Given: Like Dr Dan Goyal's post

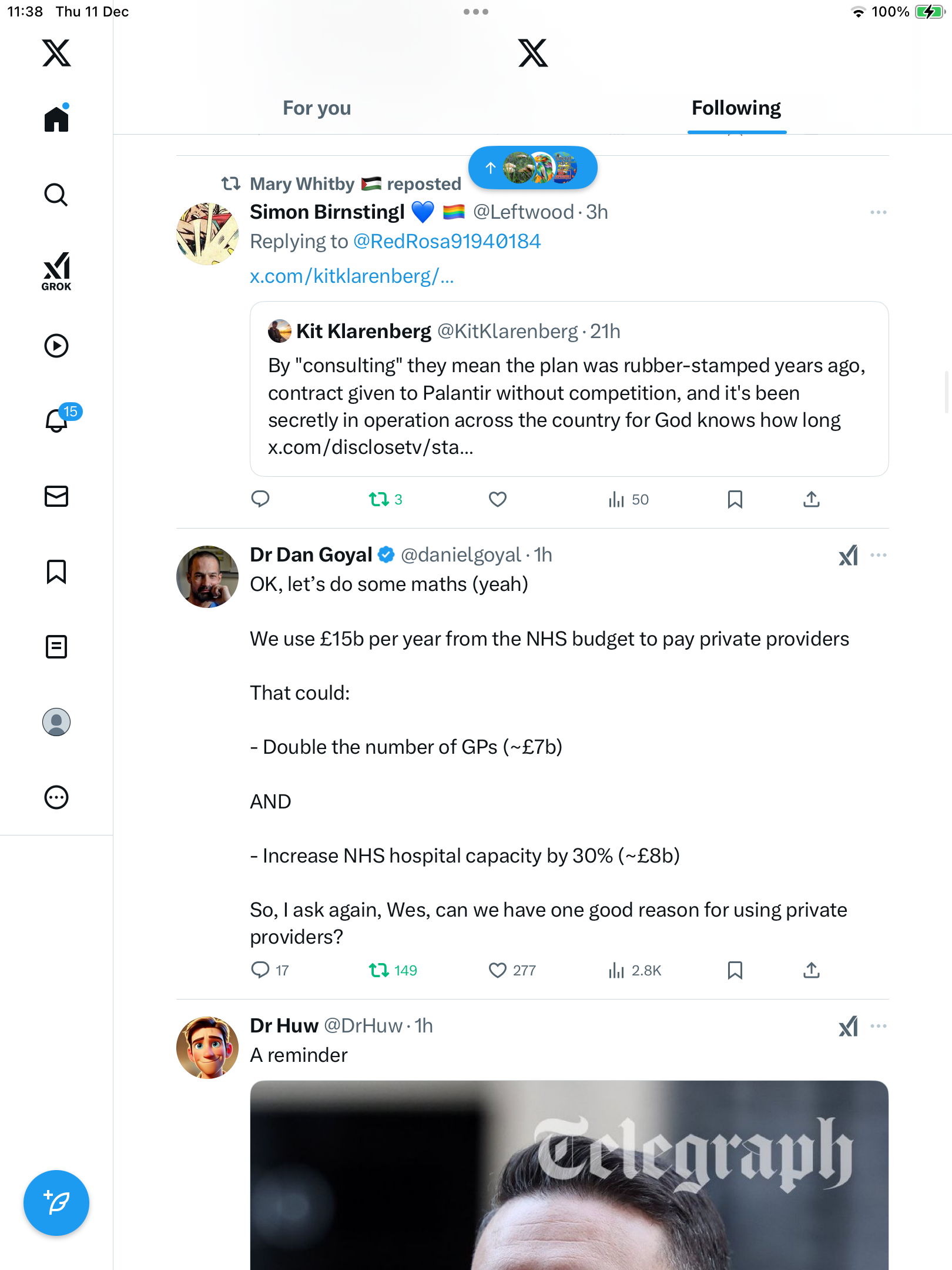Looking at the screenshot, I should [x=498, y=970].
